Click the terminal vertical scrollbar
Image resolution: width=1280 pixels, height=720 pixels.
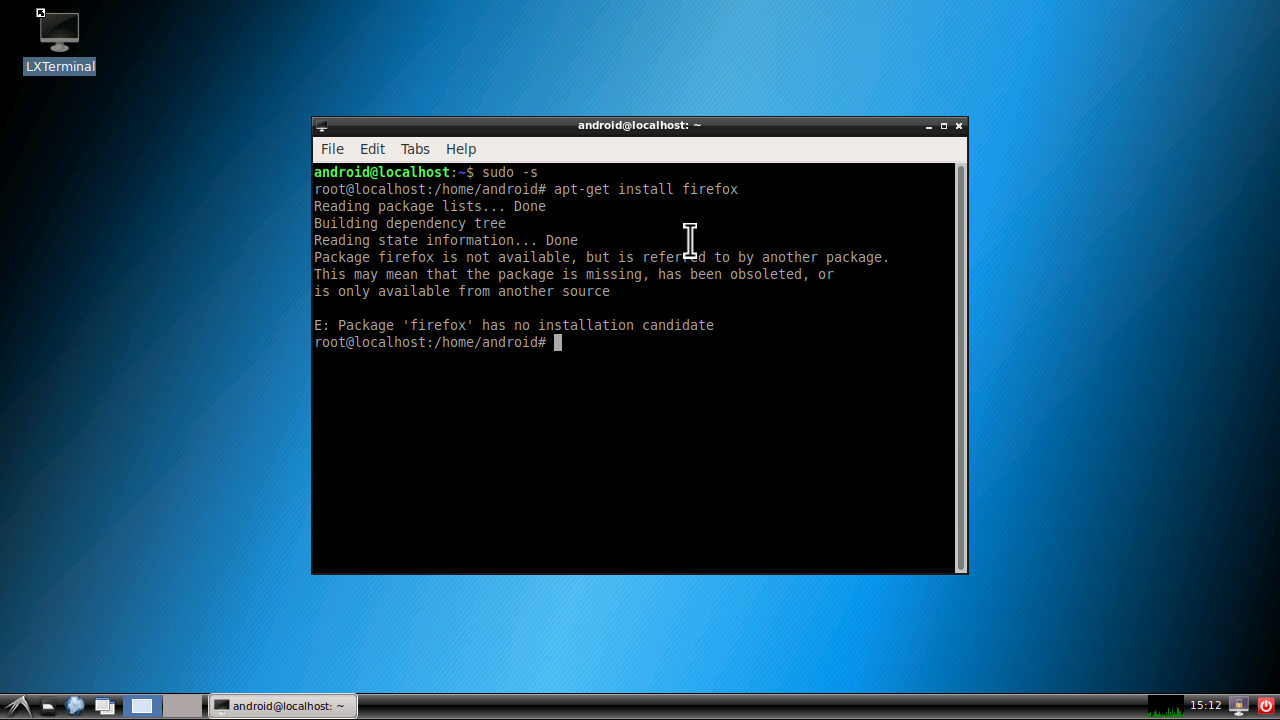[x=962, y=368]
